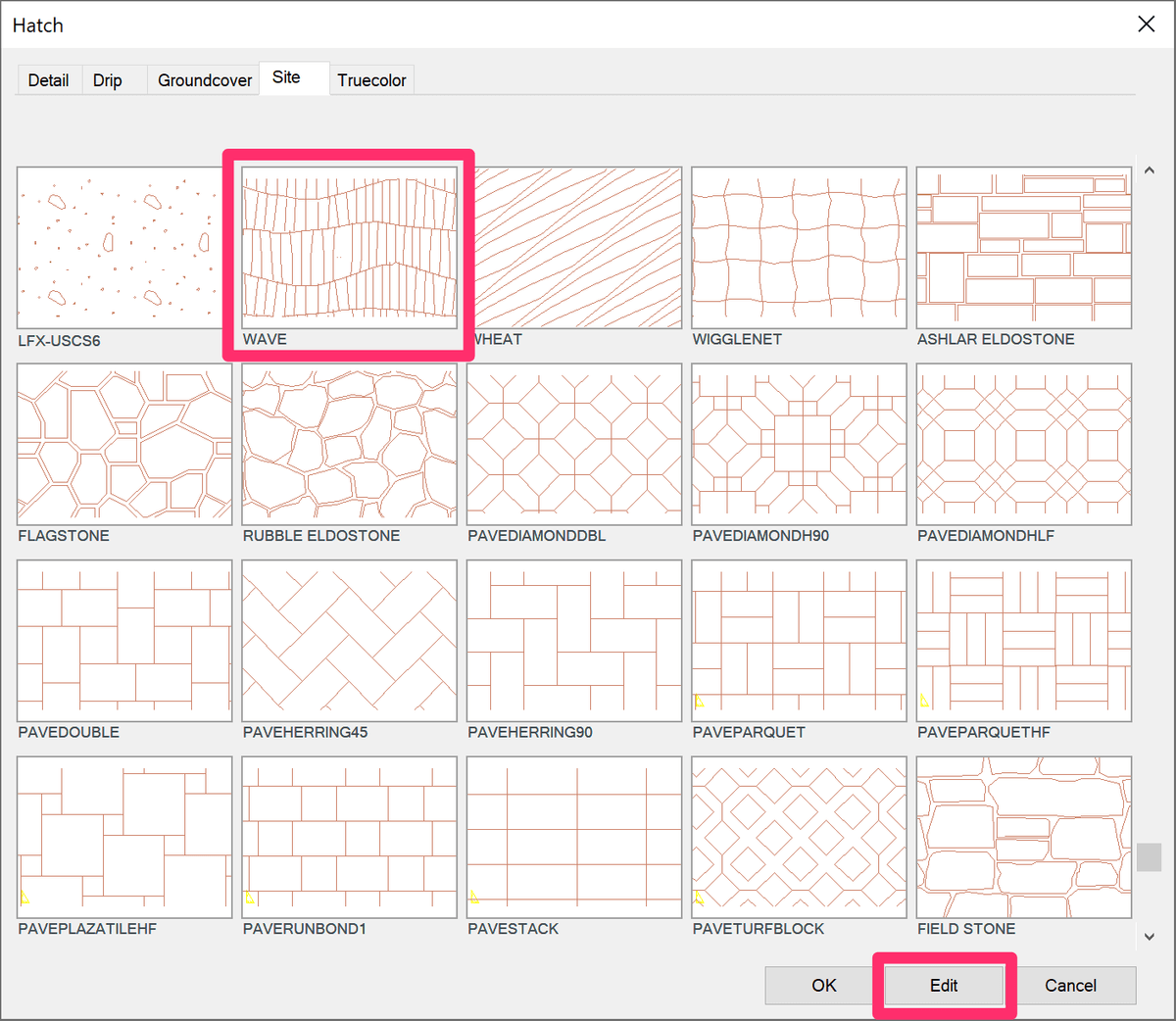Viewport: 1176px width, 1021px height.
Task: Pick the ASHLAR ELDOSTONE pattern
Action: (x=1024, y=247)
